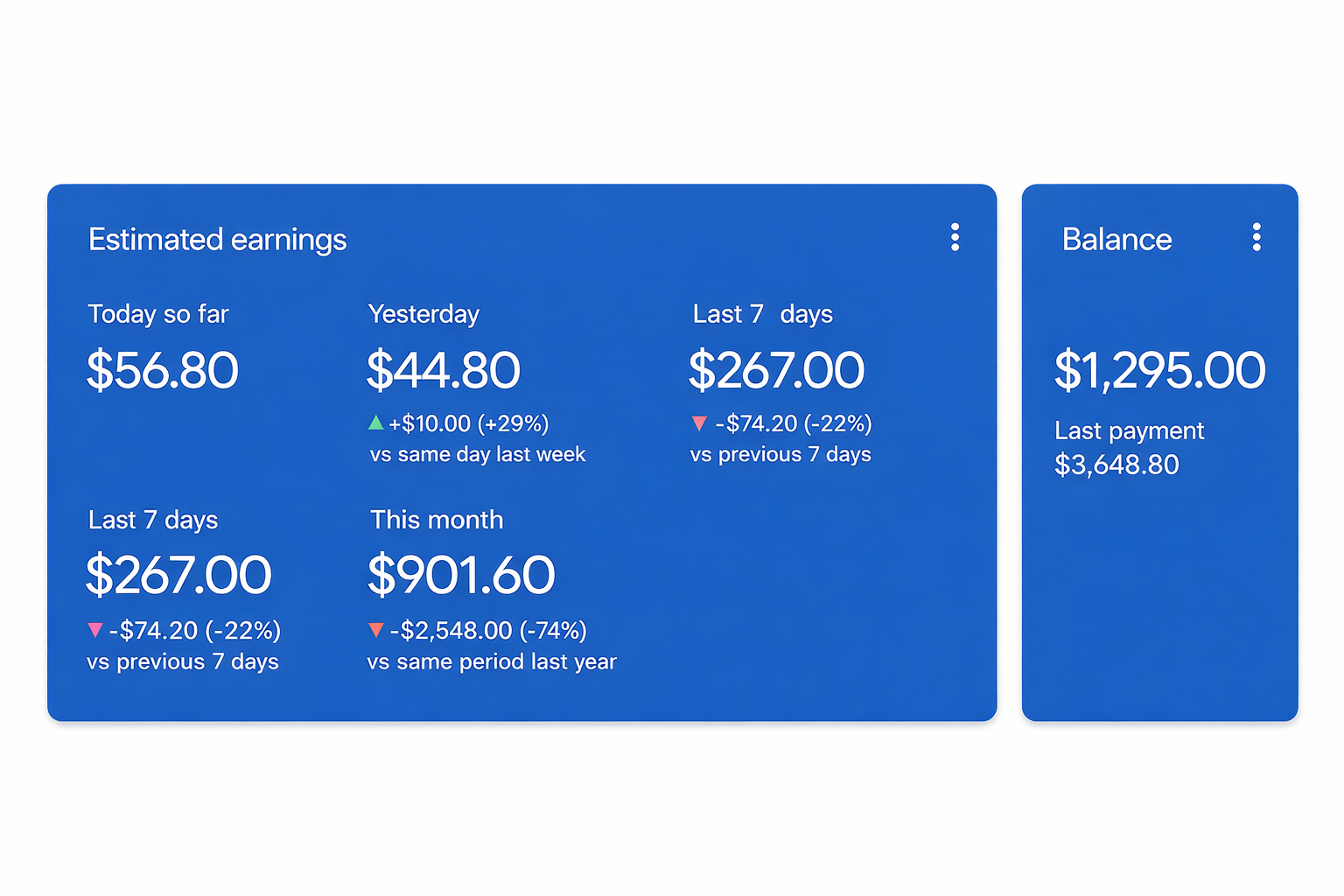Select the "vs same day last week" text

[x=478, y=455]
